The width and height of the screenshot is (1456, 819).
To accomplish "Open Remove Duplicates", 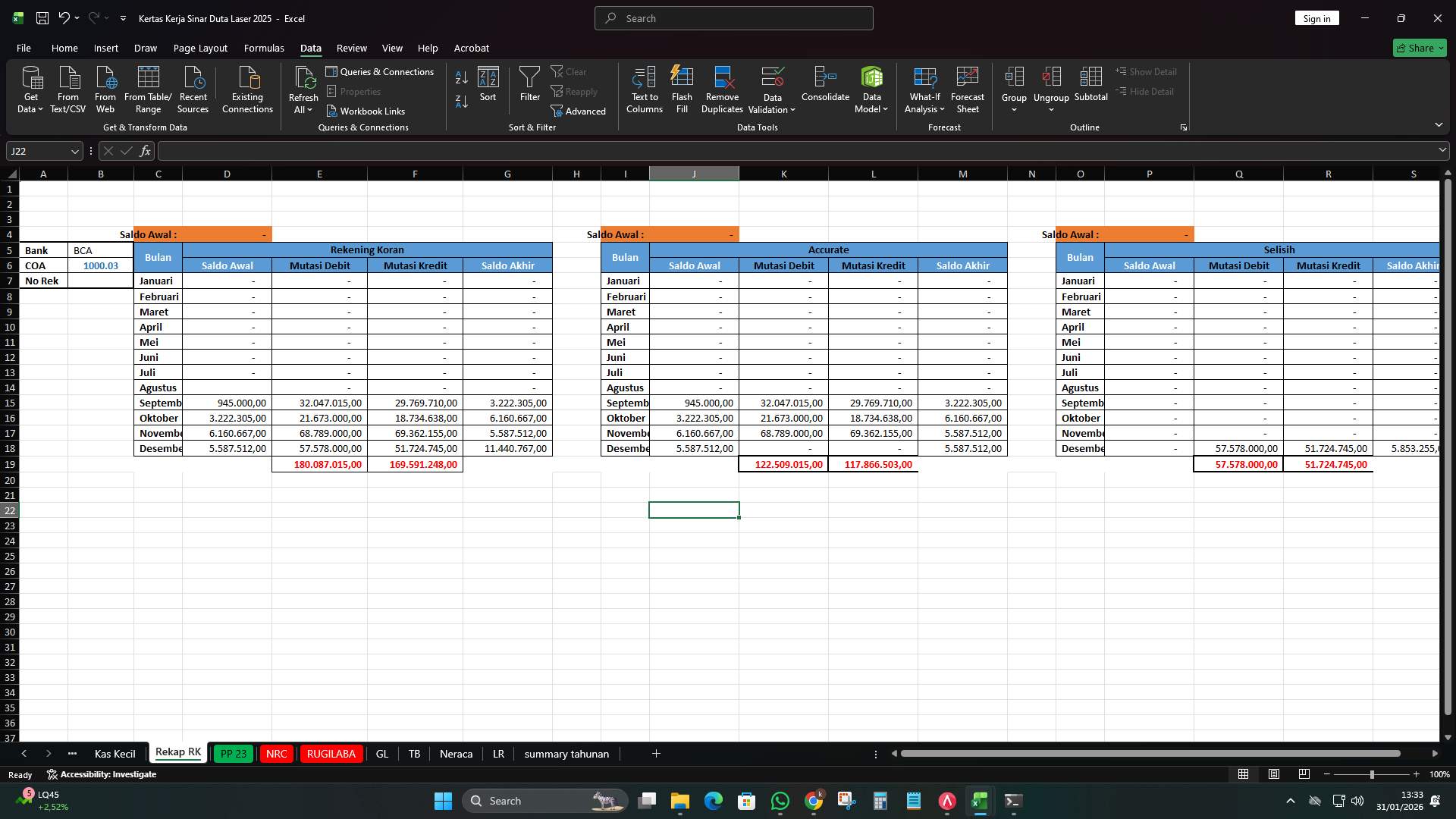I will coord(721,89).
